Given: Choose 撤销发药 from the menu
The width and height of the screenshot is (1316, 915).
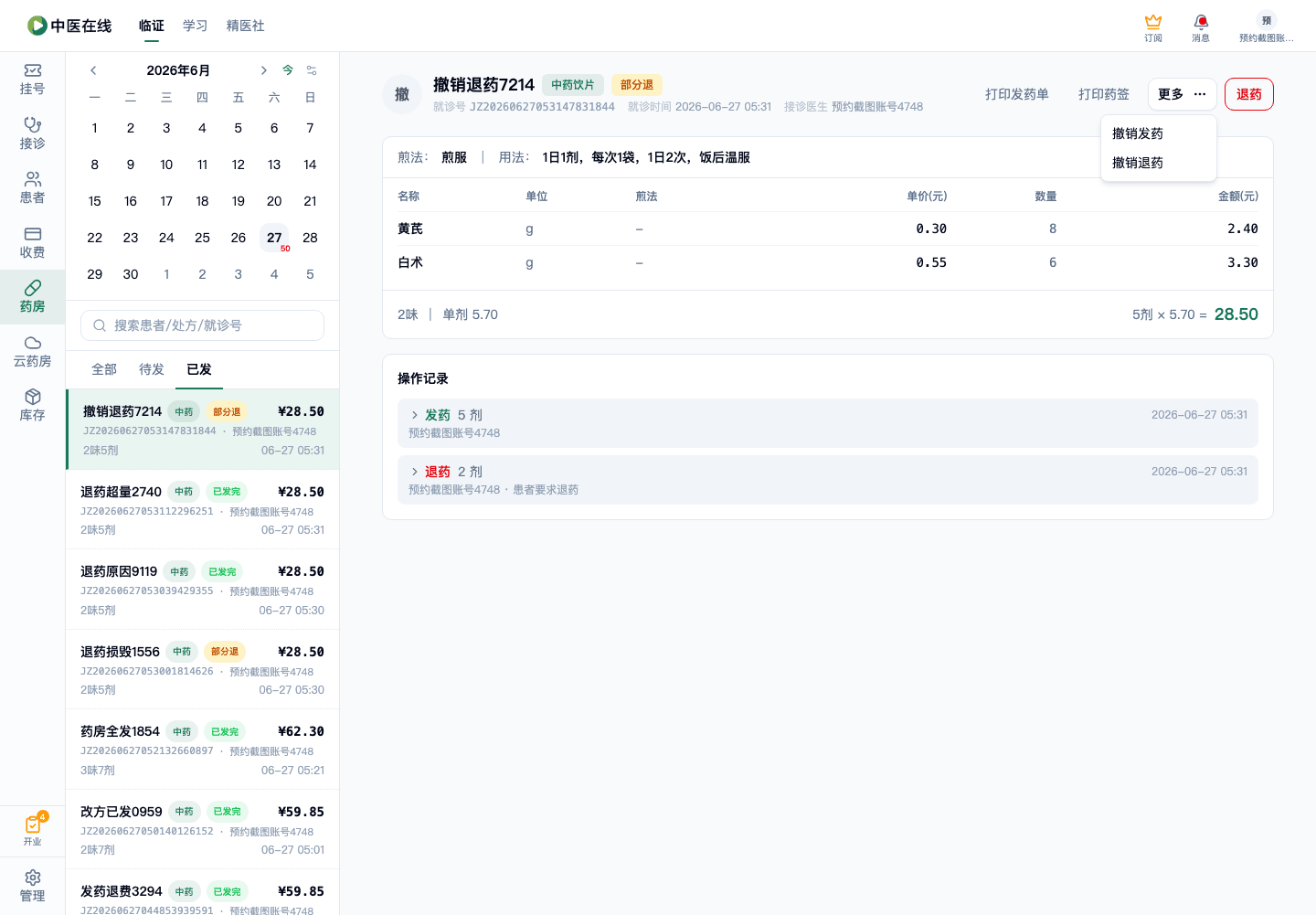Looking at the screenshot, I should pos(1158,133).
